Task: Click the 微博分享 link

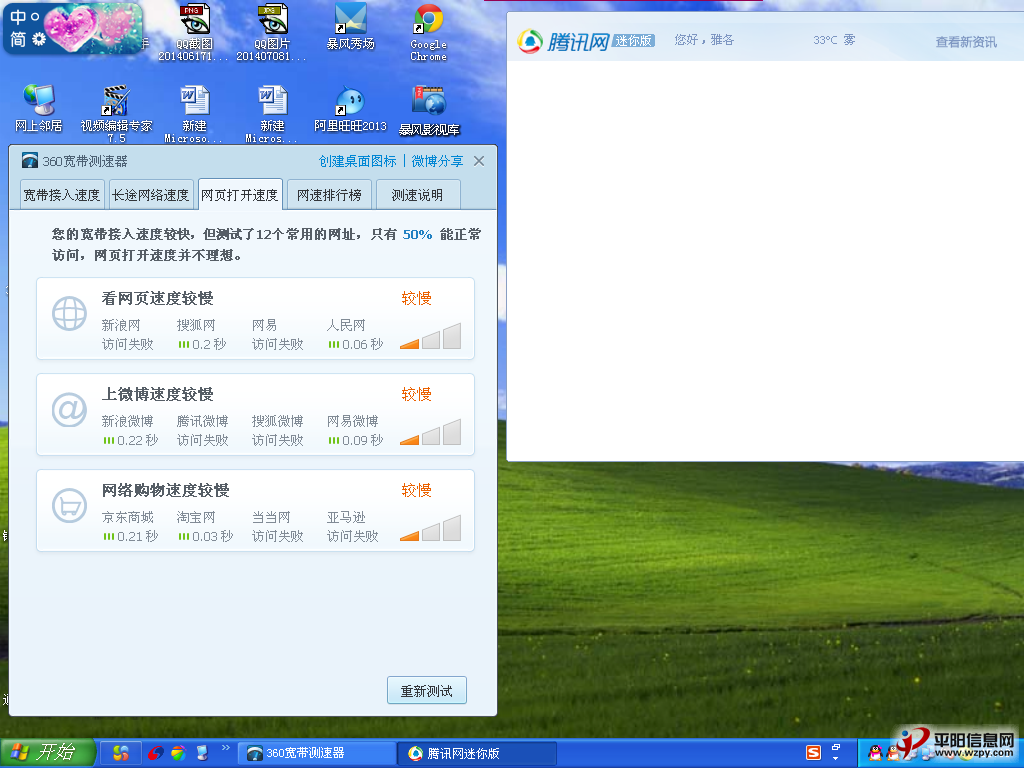Action: (437, 161)
